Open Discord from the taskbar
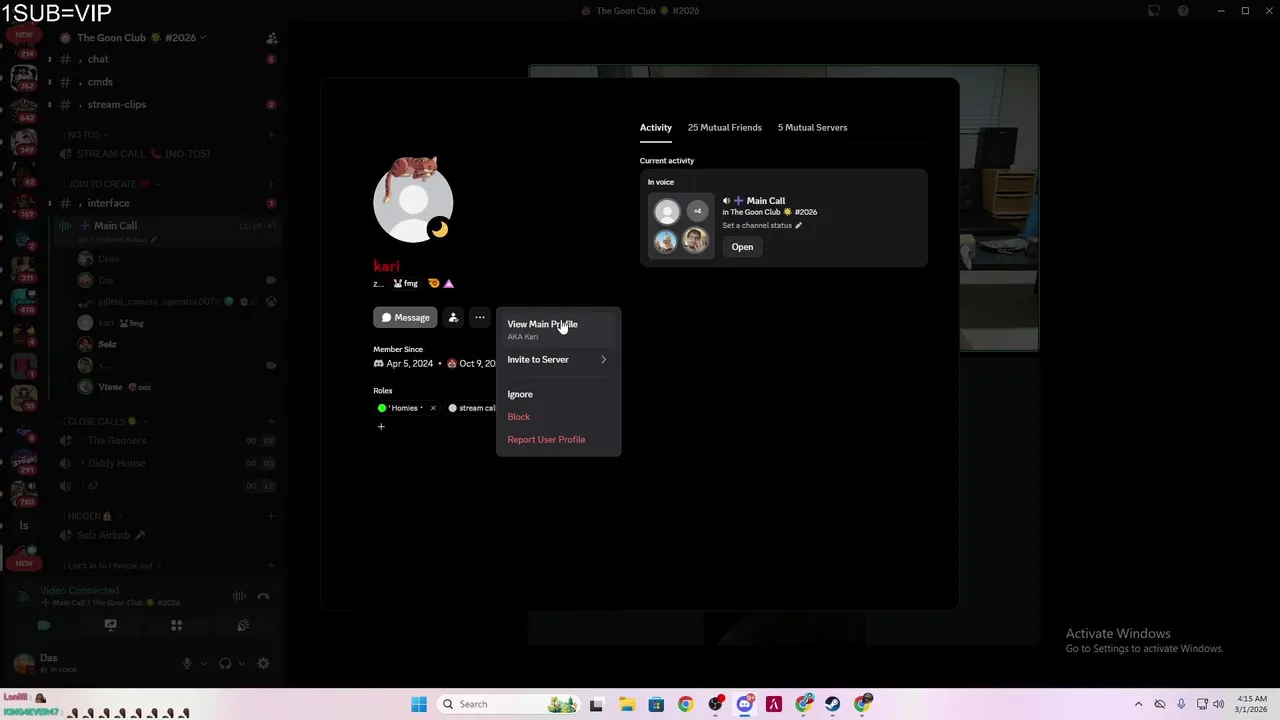The width and height of the screenshot is (1280, 720). (x=745, y=704)
